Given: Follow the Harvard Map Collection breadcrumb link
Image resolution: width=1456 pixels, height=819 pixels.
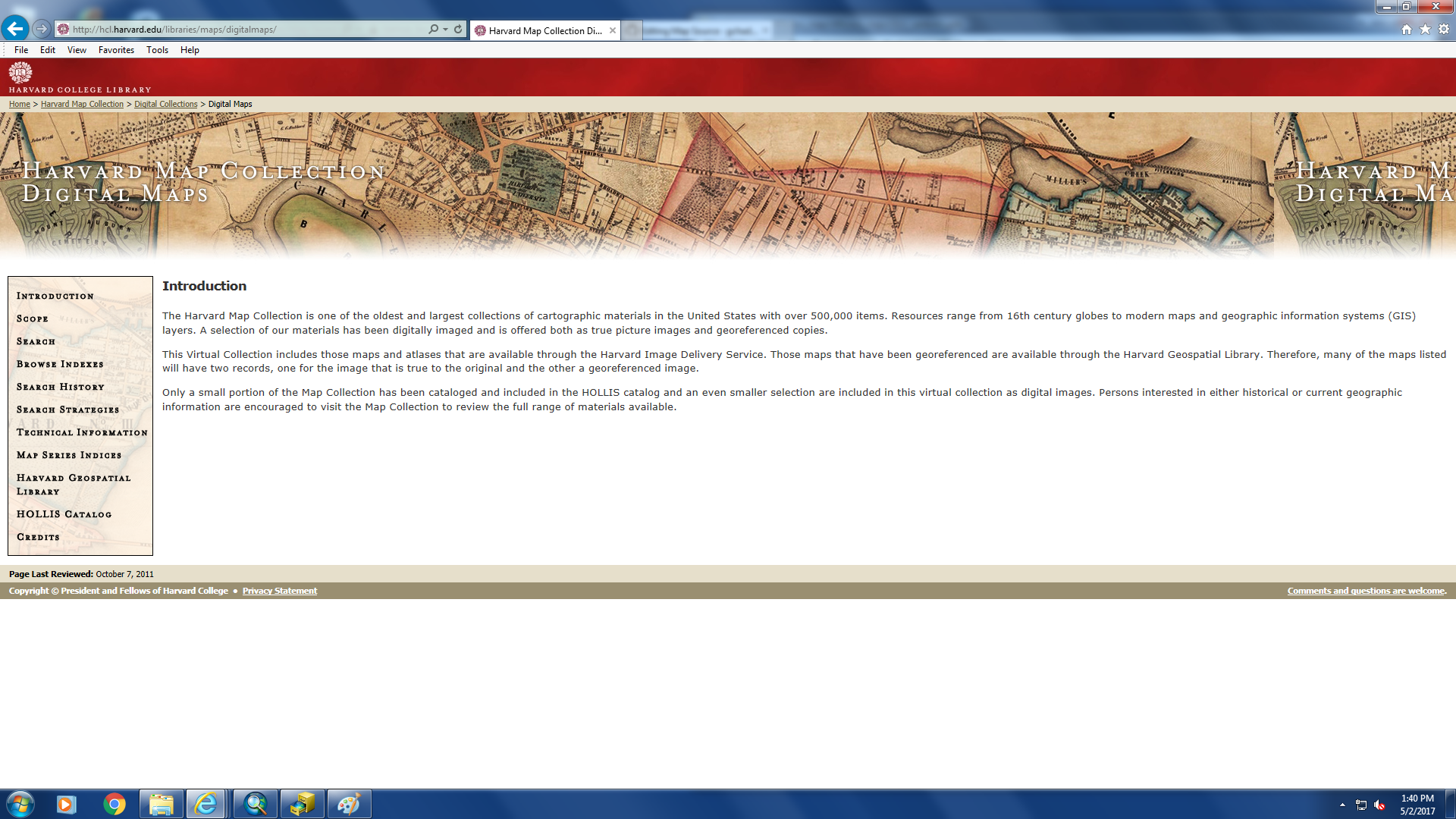Looking at the screenshot, I should coord(82,105).
